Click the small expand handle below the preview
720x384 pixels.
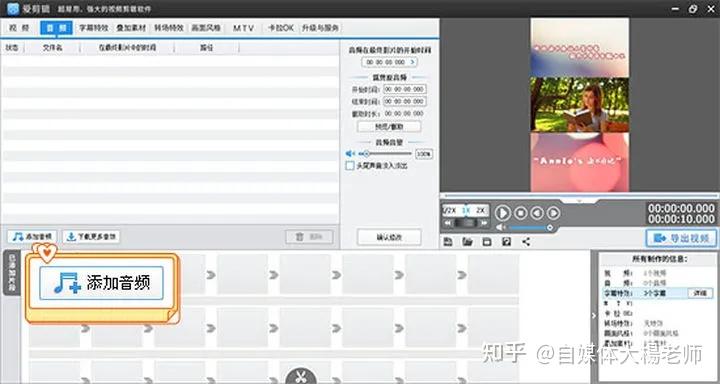[x=579, y=201]
